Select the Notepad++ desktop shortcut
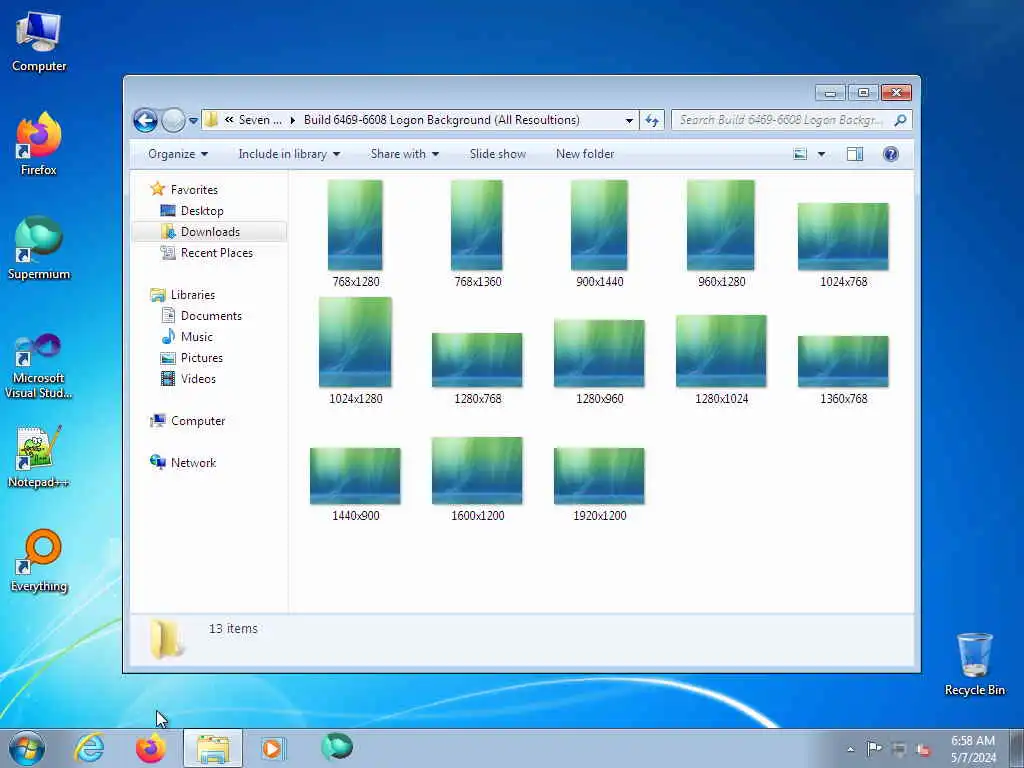This screenshot has height=768, width=1024. click(39, 457)
